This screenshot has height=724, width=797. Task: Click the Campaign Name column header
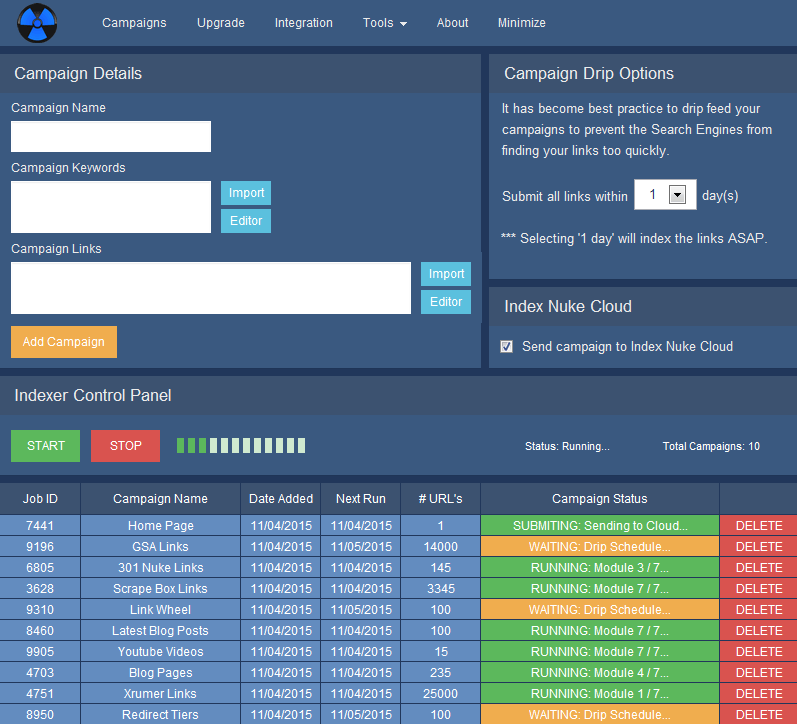pos(160,499)
